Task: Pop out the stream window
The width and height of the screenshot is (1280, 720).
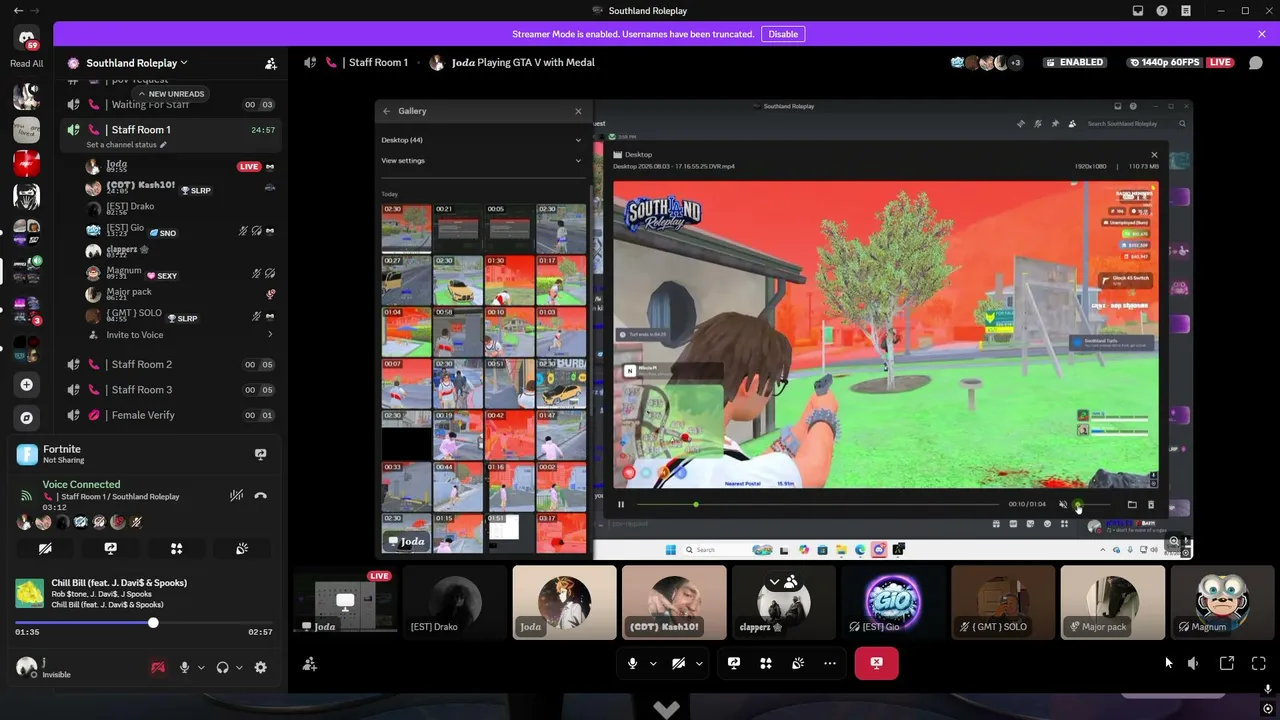Action: point(1227,663)
